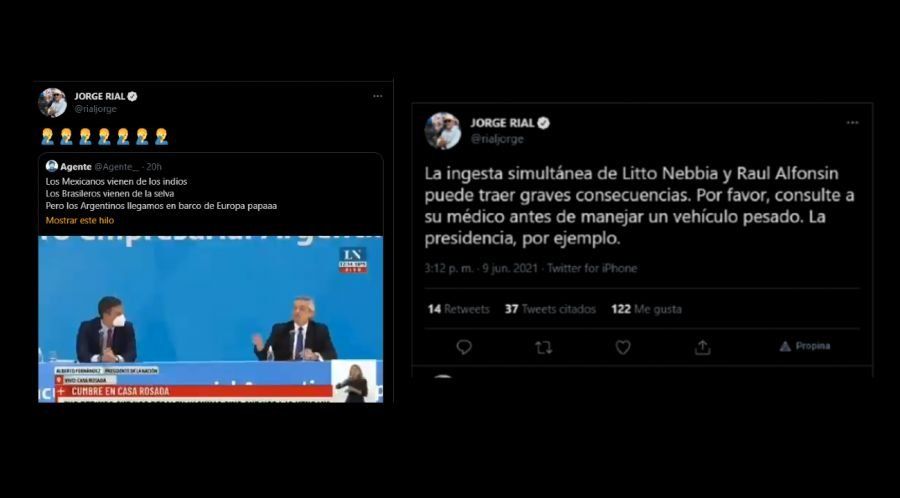Open quoted Agente user avatar
900x498 pixels.
pos(52,166)
